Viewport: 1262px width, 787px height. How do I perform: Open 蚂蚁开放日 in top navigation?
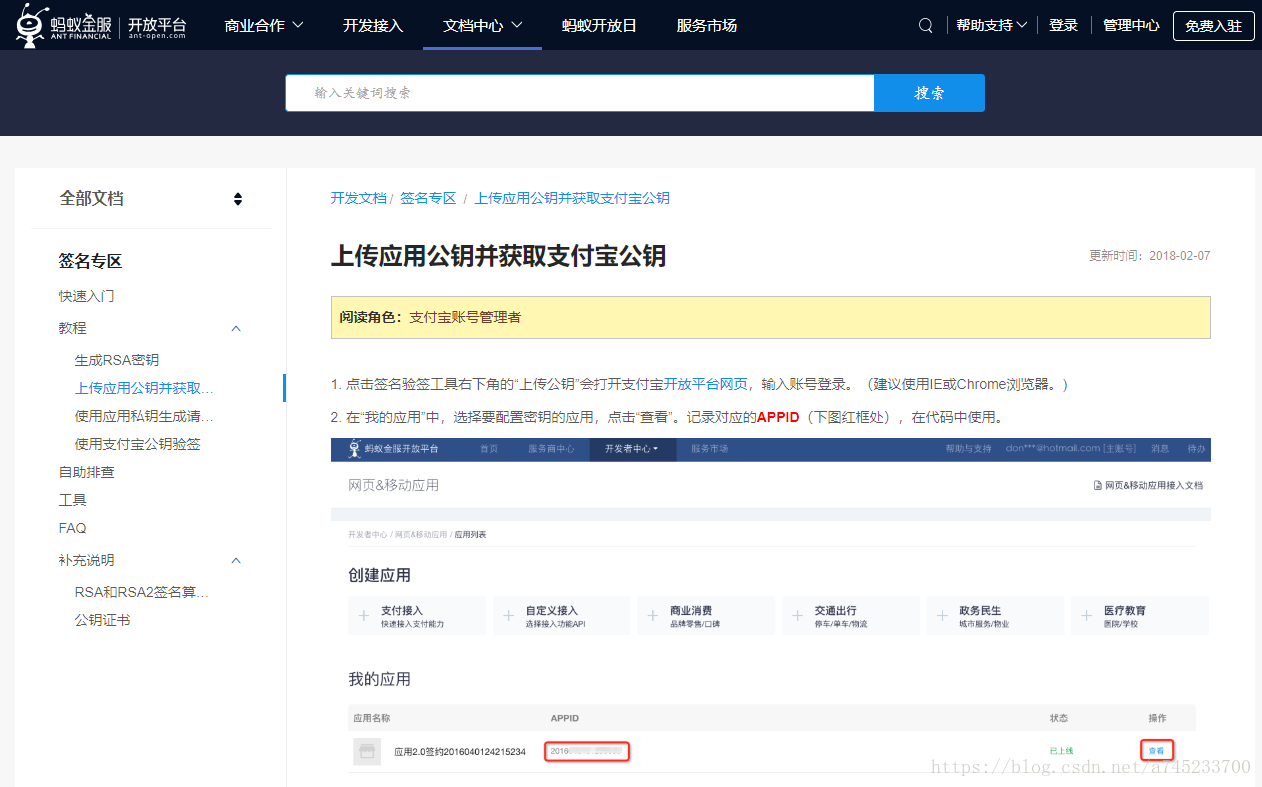coord(599,26)
